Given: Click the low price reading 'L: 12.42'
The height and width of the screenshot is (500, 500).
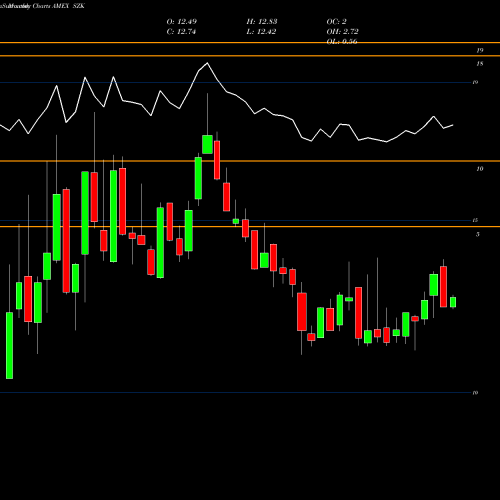Looking at the screenshot, I should [x=261, y=32].
